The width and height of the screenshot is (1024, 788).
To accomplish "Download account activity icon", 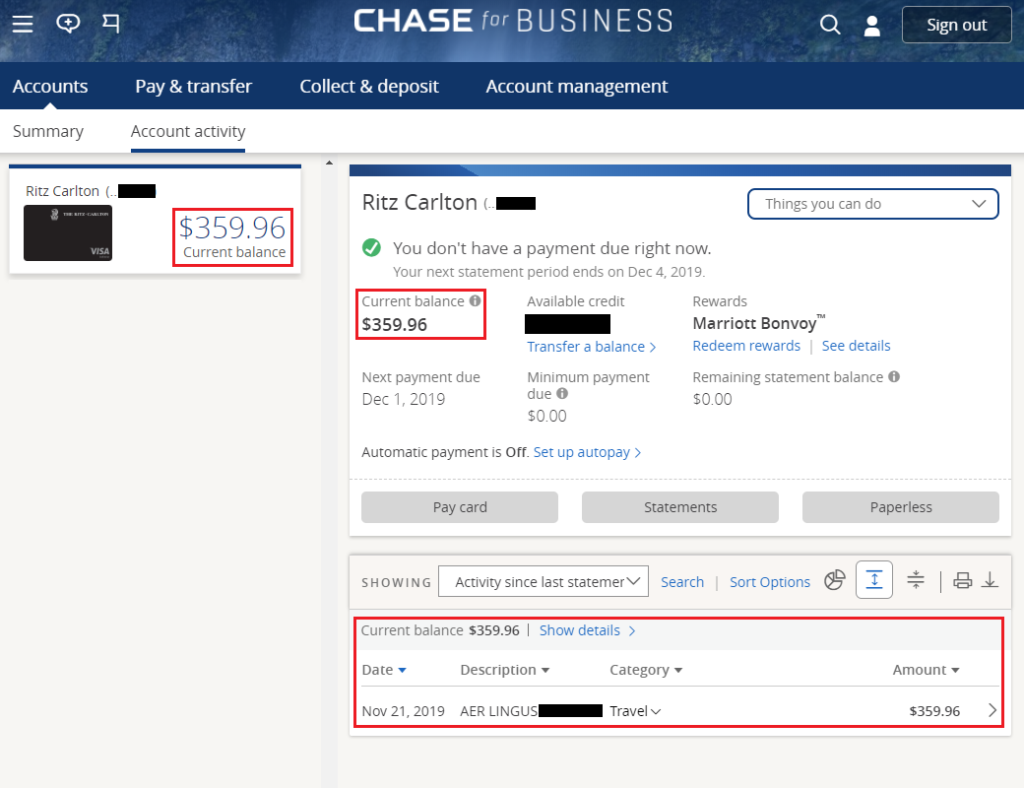I will point(990,580).
